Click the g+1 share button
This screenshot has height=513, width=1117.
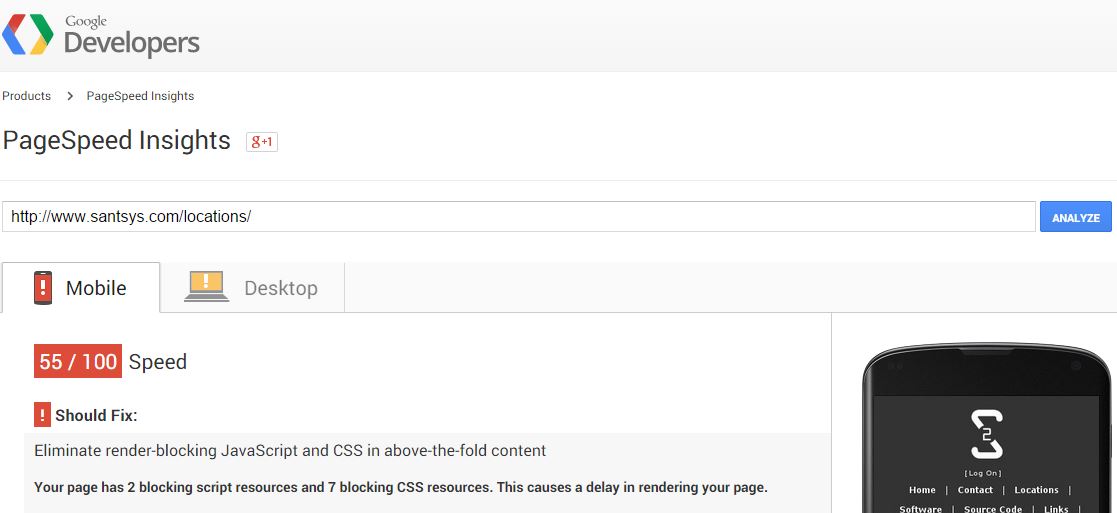[x=261, y=142]
